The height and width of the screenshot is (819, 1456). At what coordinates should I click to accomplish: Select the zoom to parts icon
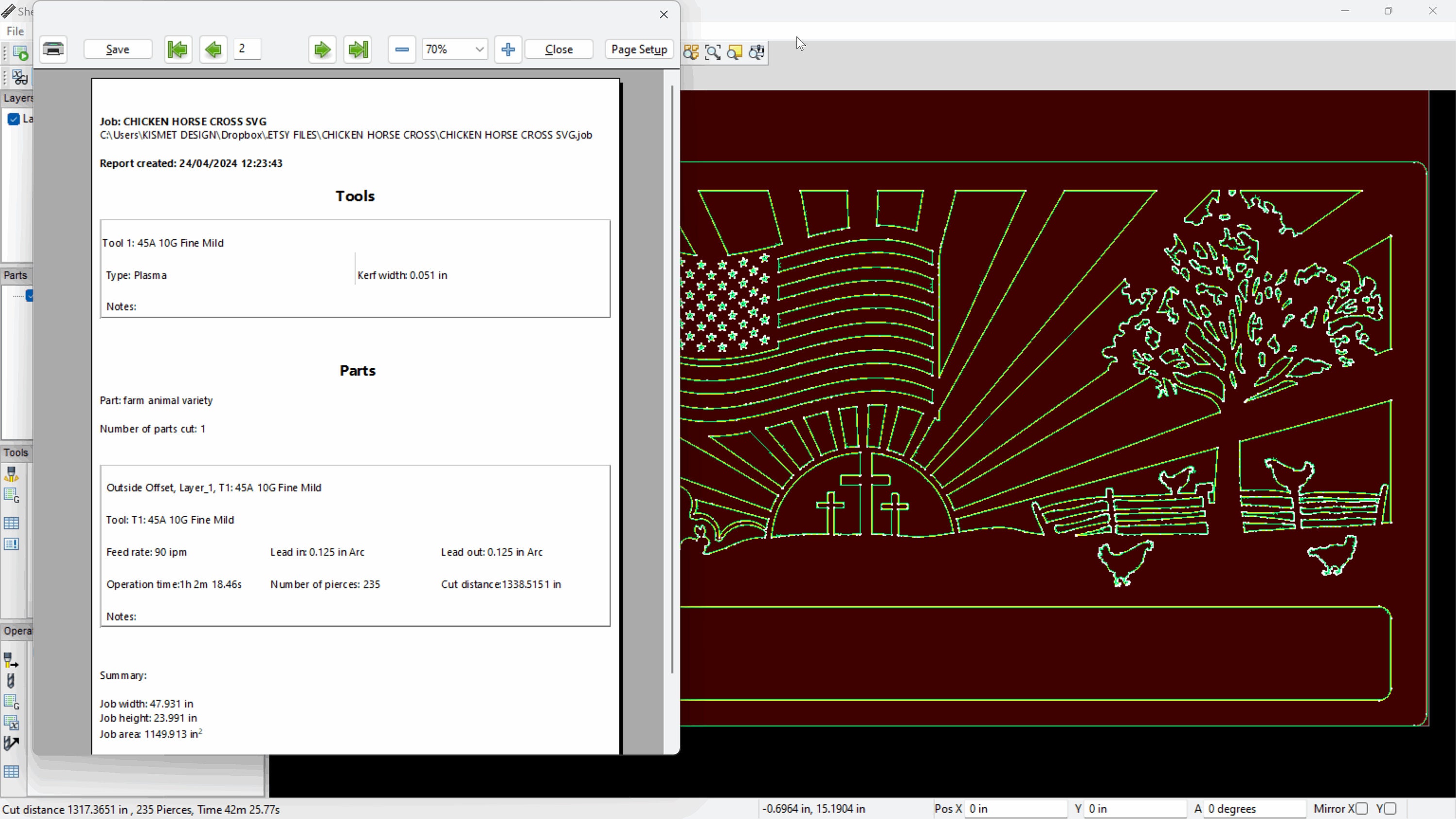coord(691,52)
